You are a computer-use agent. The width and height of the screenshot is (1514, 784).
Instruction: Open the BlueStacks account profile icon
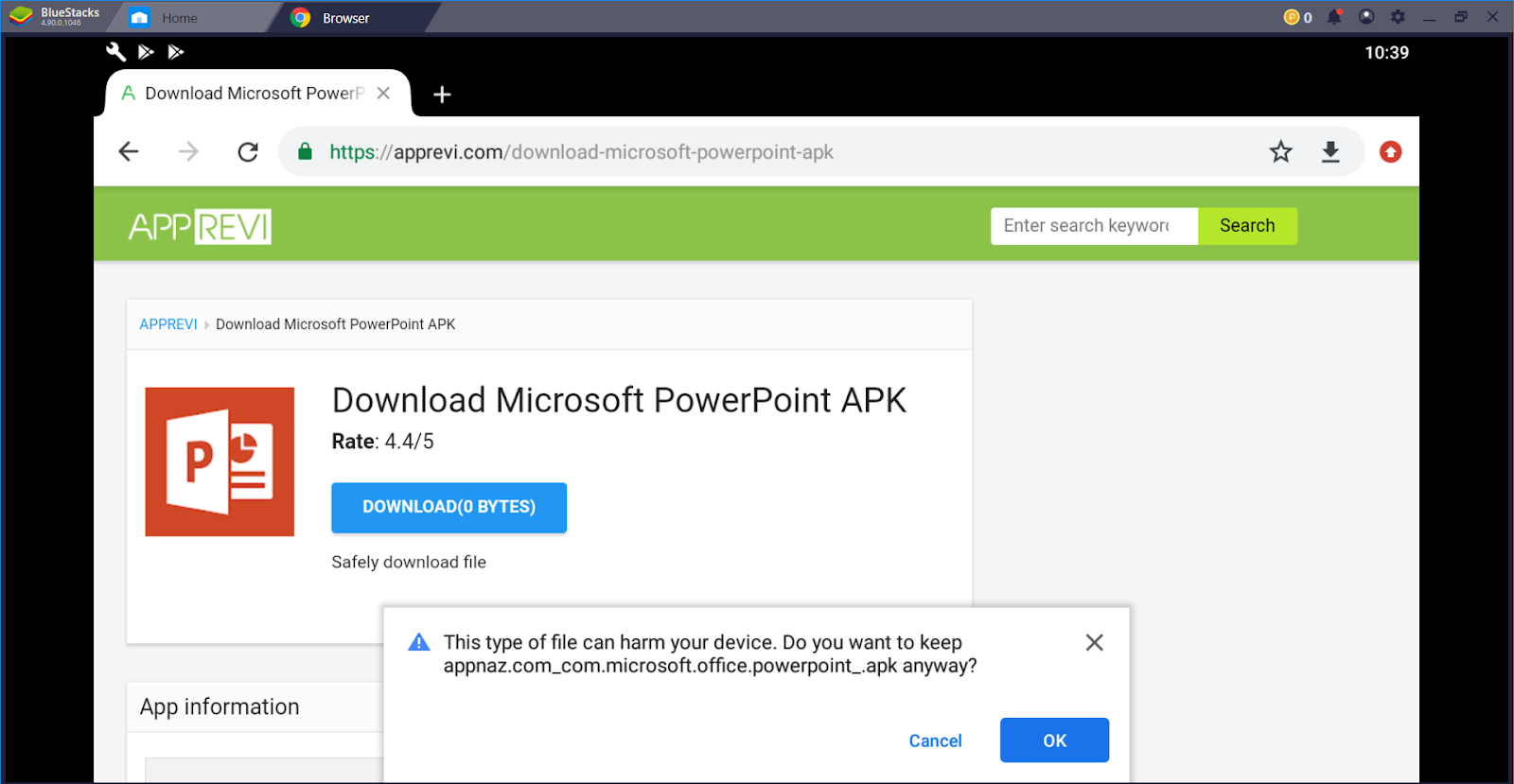click(1365, 17)
